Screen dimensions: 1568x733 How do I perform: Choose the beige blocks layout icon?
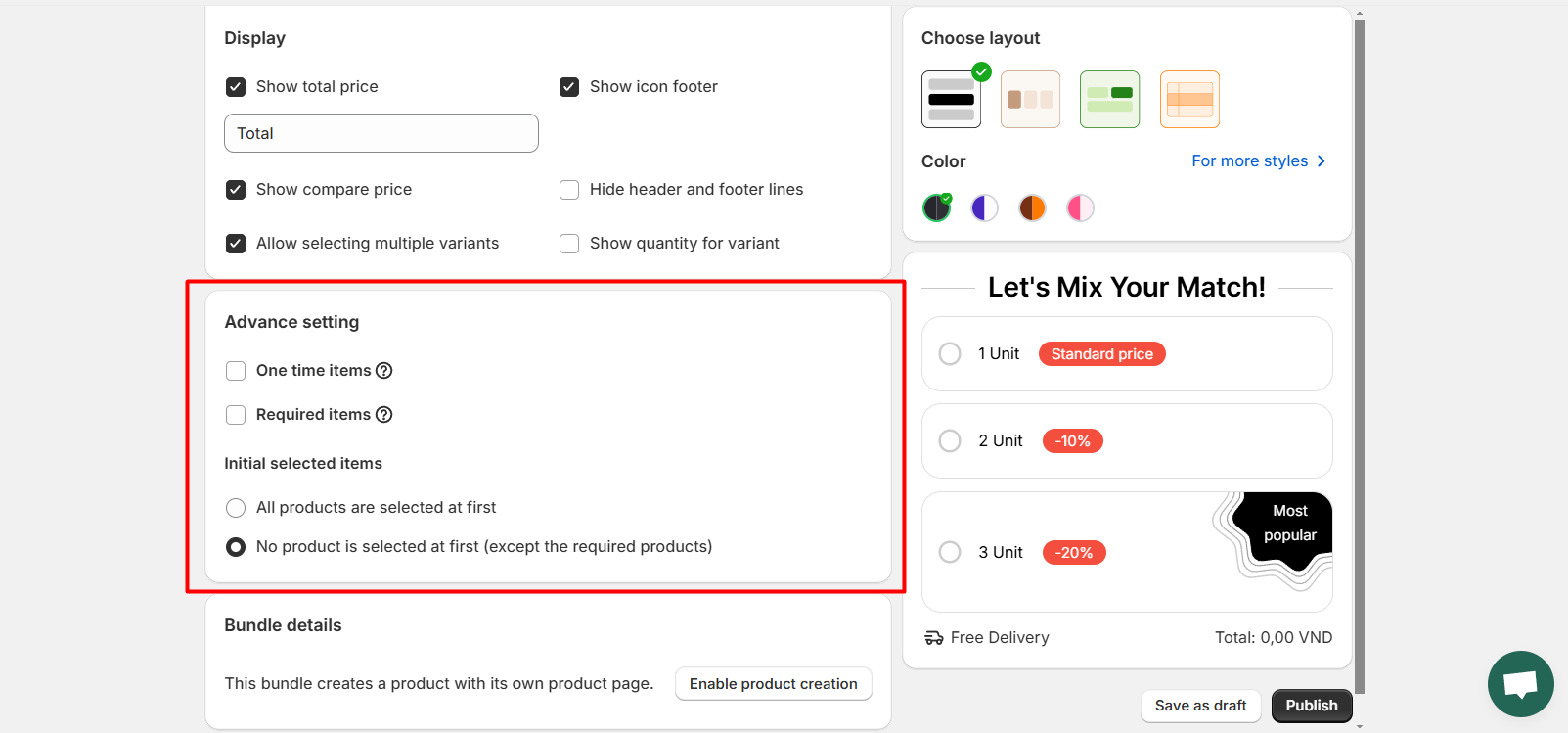(1030, 99)
